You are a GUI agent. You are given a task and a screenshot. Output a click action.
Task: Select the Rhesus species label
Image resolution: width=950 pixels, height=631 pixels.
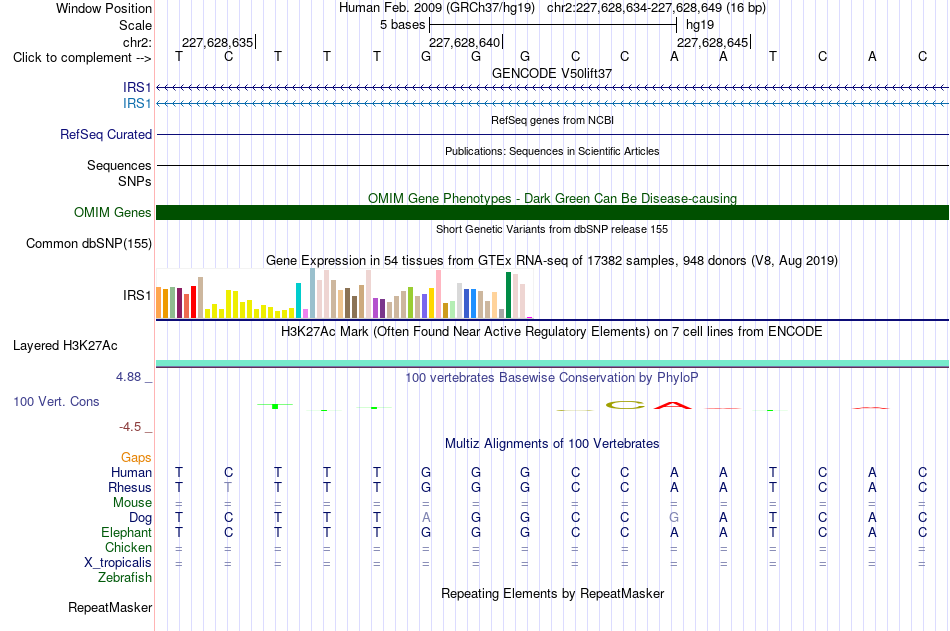tap(130, 487)
